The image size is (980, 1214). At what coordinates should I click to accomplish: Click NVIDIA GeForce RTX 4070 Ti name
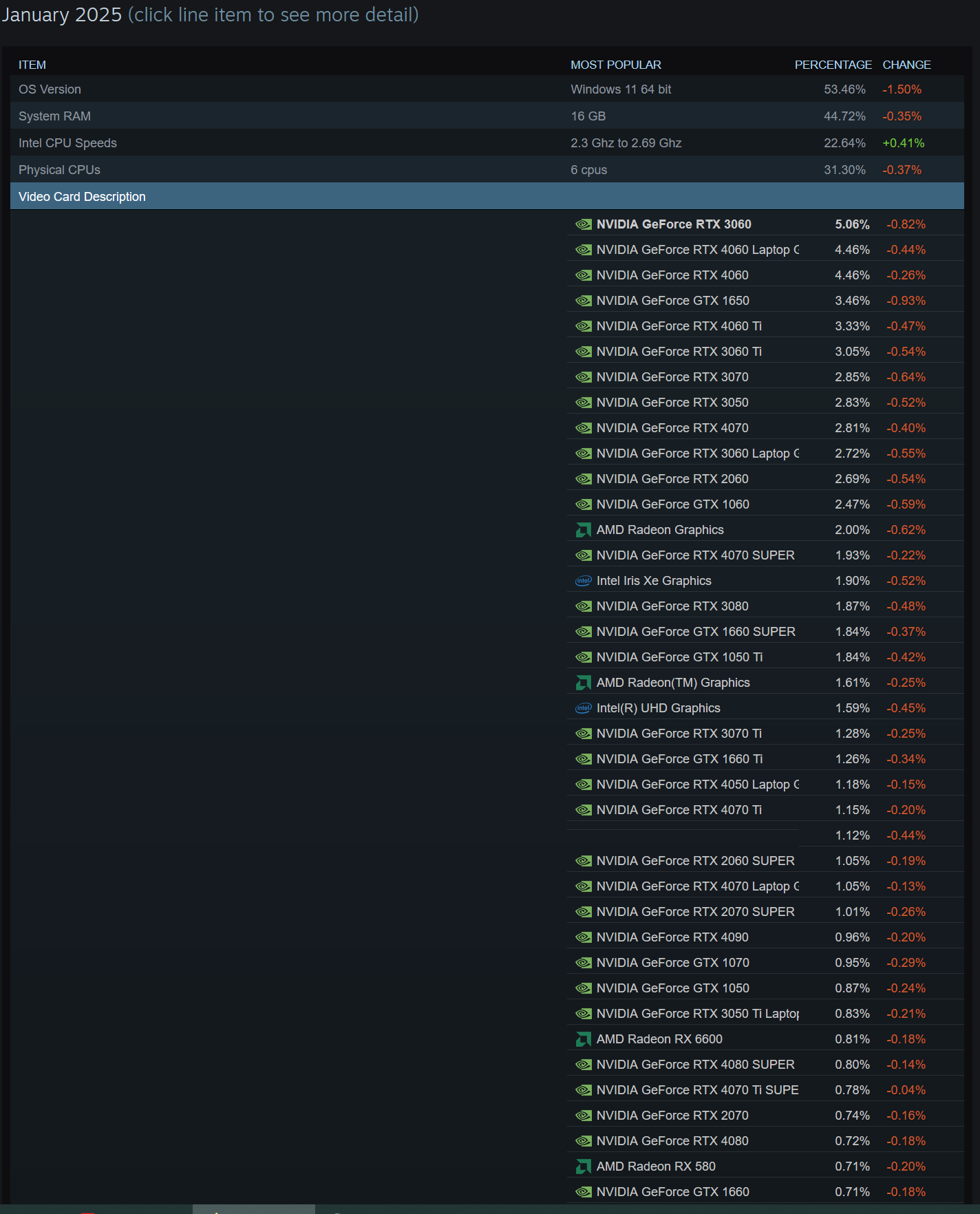click(x=679, y=810)
